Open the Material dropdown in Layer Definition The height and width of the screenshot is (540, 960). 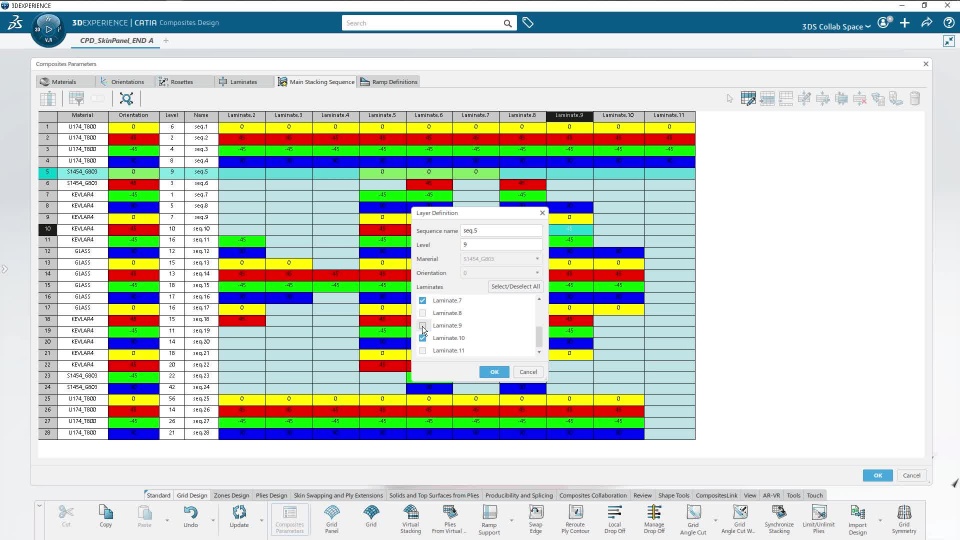click(501, 259)
